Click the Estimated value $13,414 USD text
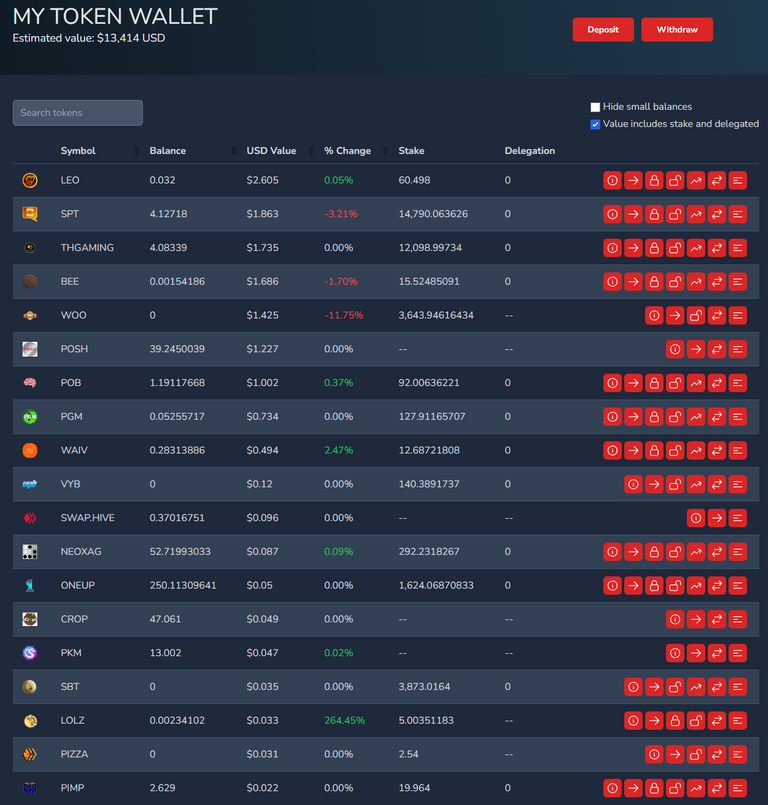Screen dimensions: 768x805 click(89, 38)
